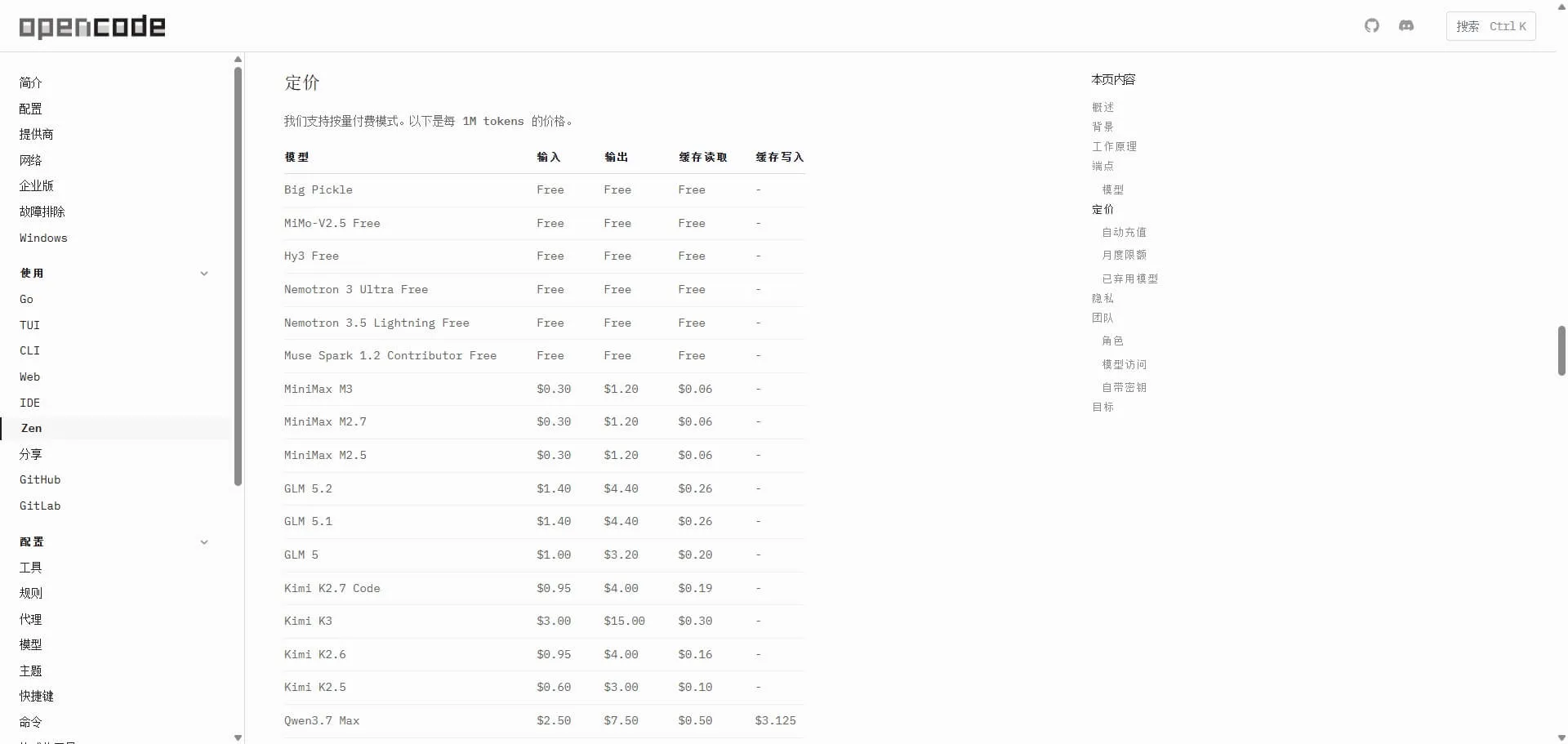Image resolution: width=1568 pixels, height=744 pixels.
Task: Open 命令 in the sidebar
Action: tap(31, 722)
